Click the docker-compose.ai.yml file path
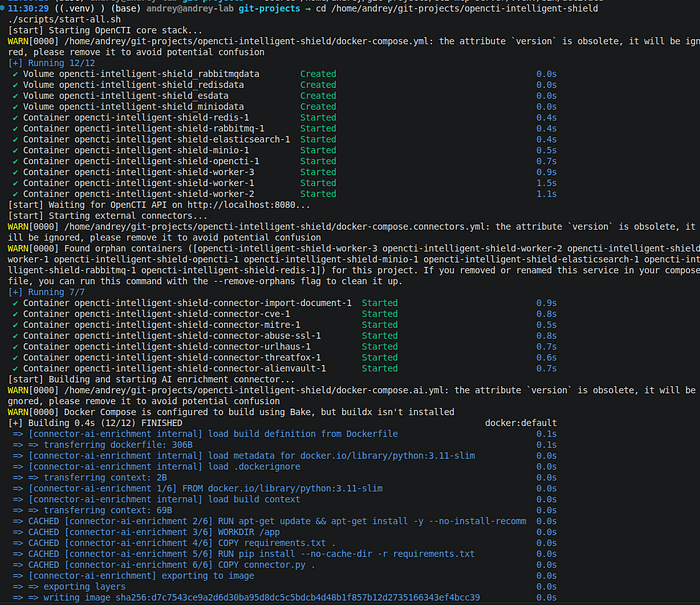This screenshot has height=605, width=700. [254, 390]
